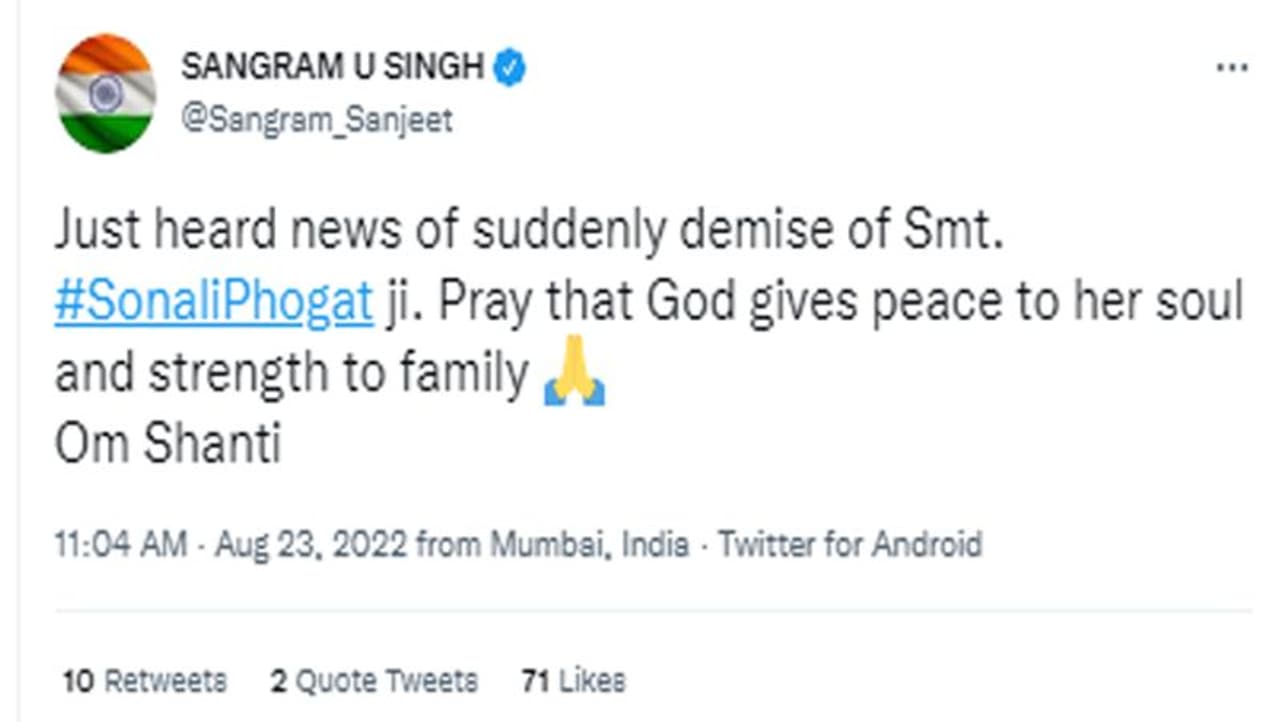This screenshot has height=722, width=1280.
Task: Click the "and strength to family" text
Action: click(290, 375)
